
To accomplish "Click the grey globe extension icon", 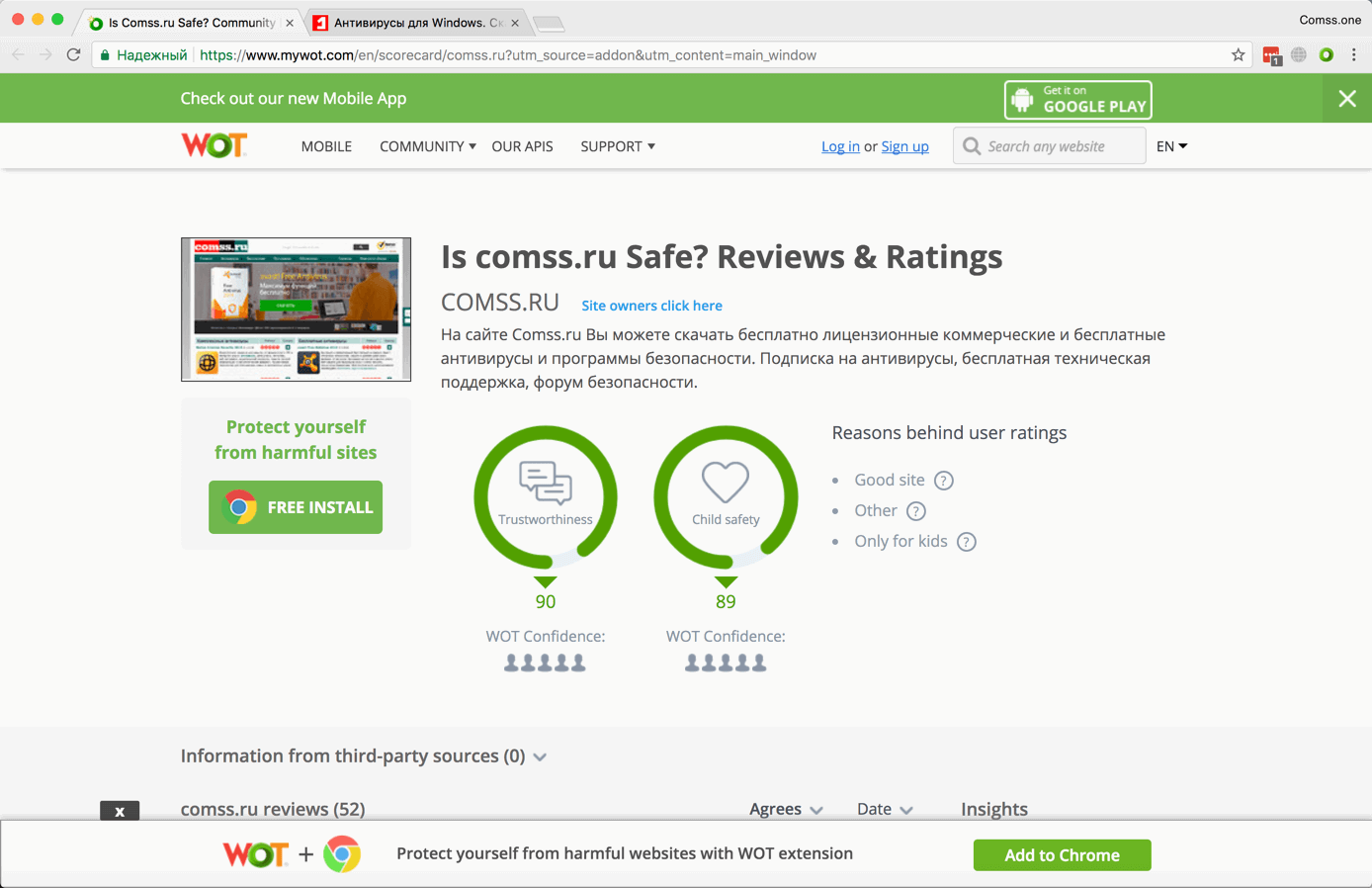I will click(x=1299, y=55).
